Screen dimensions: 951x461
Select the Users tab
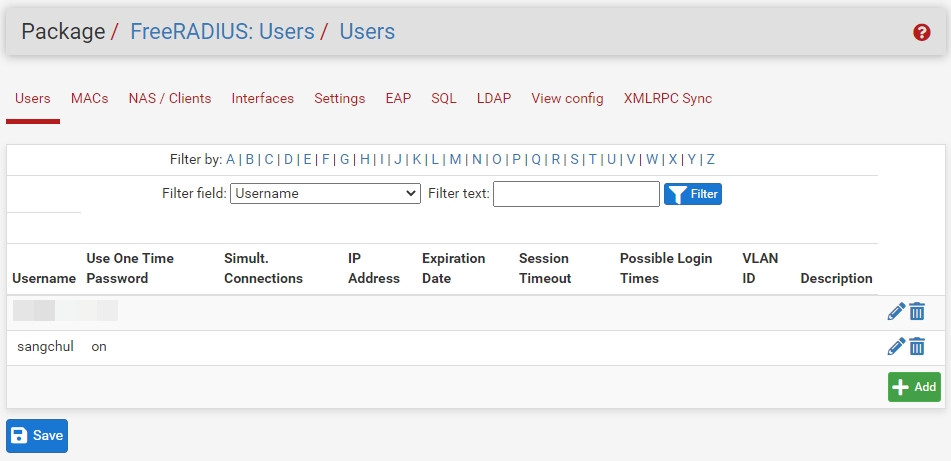[33, 98]
